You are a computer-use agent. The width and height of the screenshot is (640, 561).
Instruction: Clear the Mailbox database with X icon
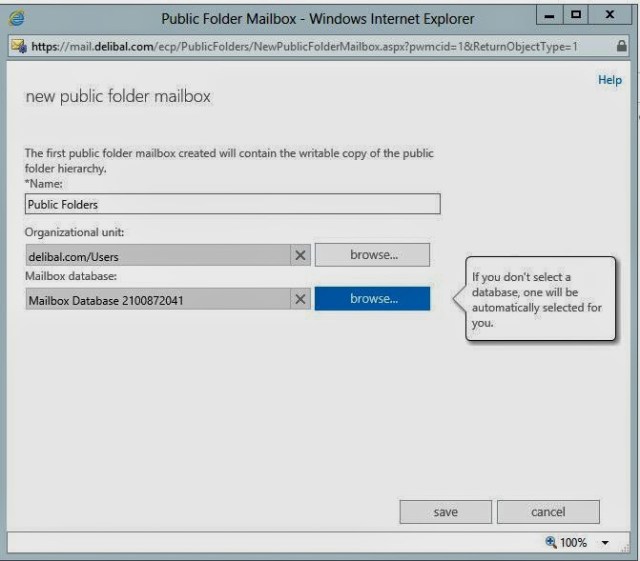click(x=301, y=299)
